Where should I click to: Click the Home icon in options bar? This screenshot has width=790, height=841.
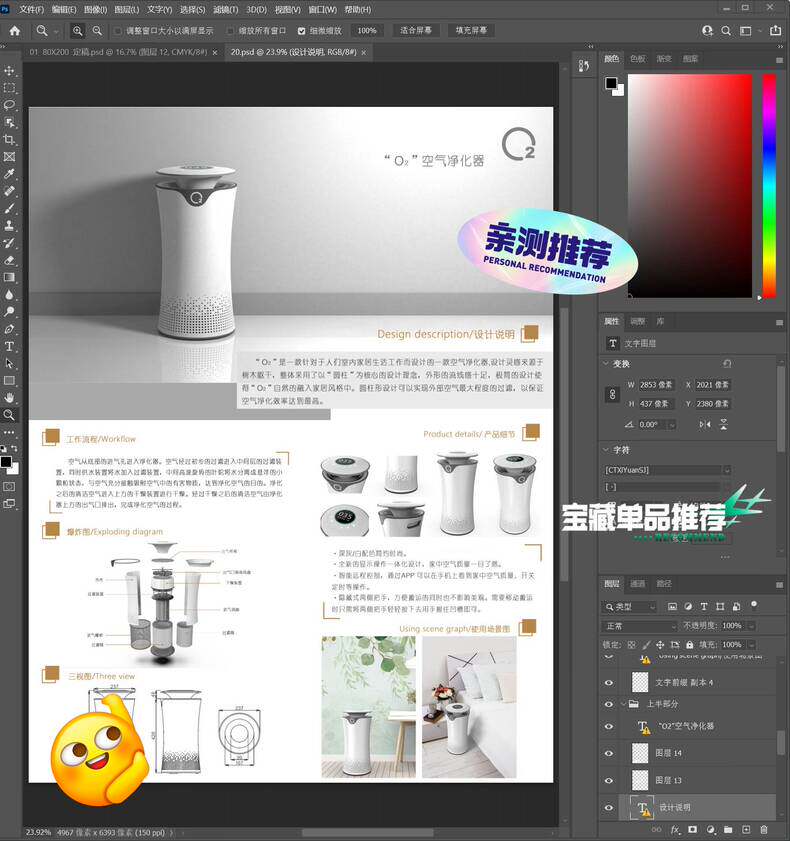(14, 31)
